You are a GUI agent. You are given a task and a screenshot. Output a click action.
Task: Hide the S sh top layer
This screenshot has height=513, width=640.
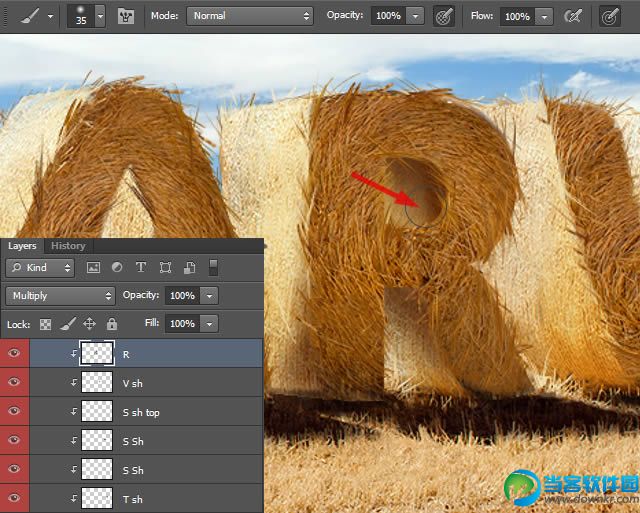(14, 412)
